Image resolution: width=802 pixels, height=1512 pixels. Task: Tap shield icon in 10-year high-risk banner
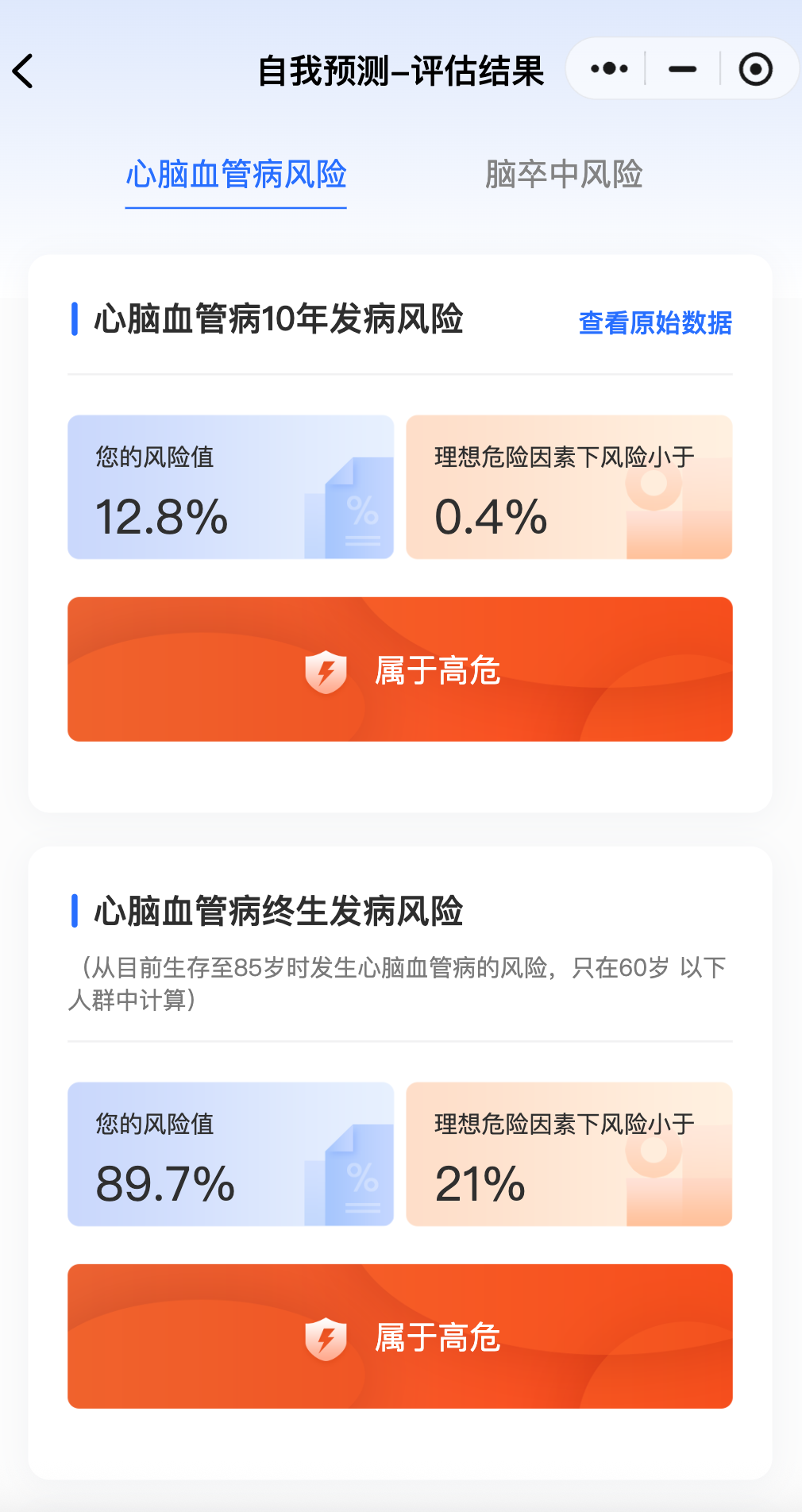coord(326,672)
